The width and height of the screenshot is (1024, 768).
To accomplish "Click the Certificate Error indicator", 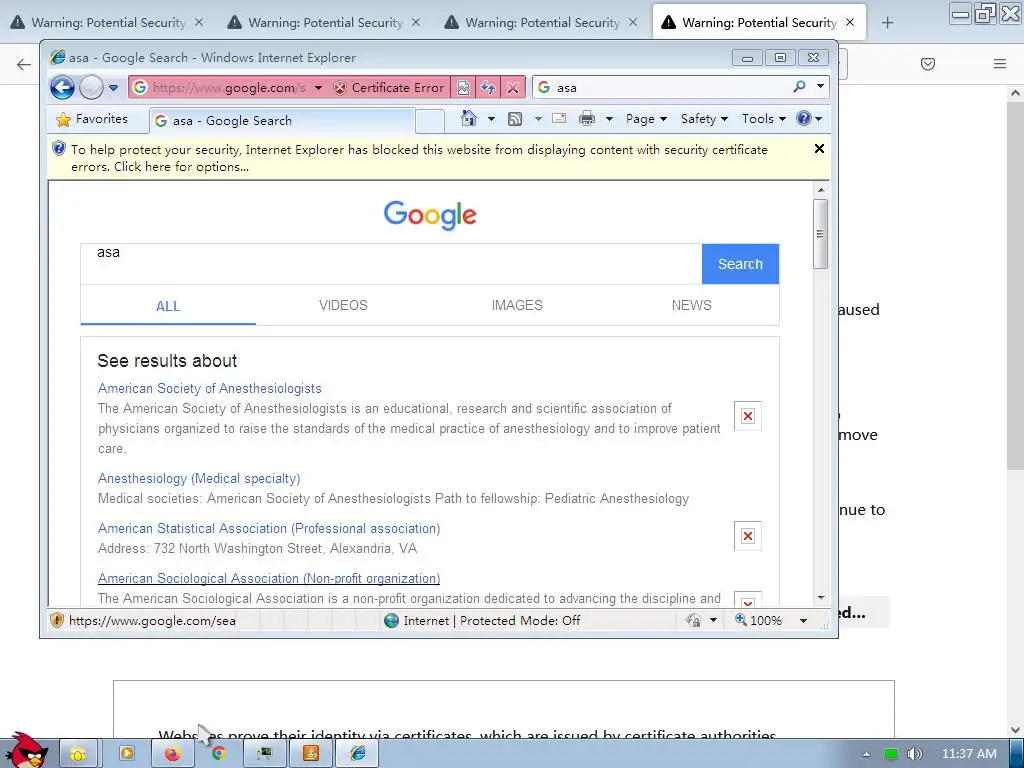I will pos(389,88).
